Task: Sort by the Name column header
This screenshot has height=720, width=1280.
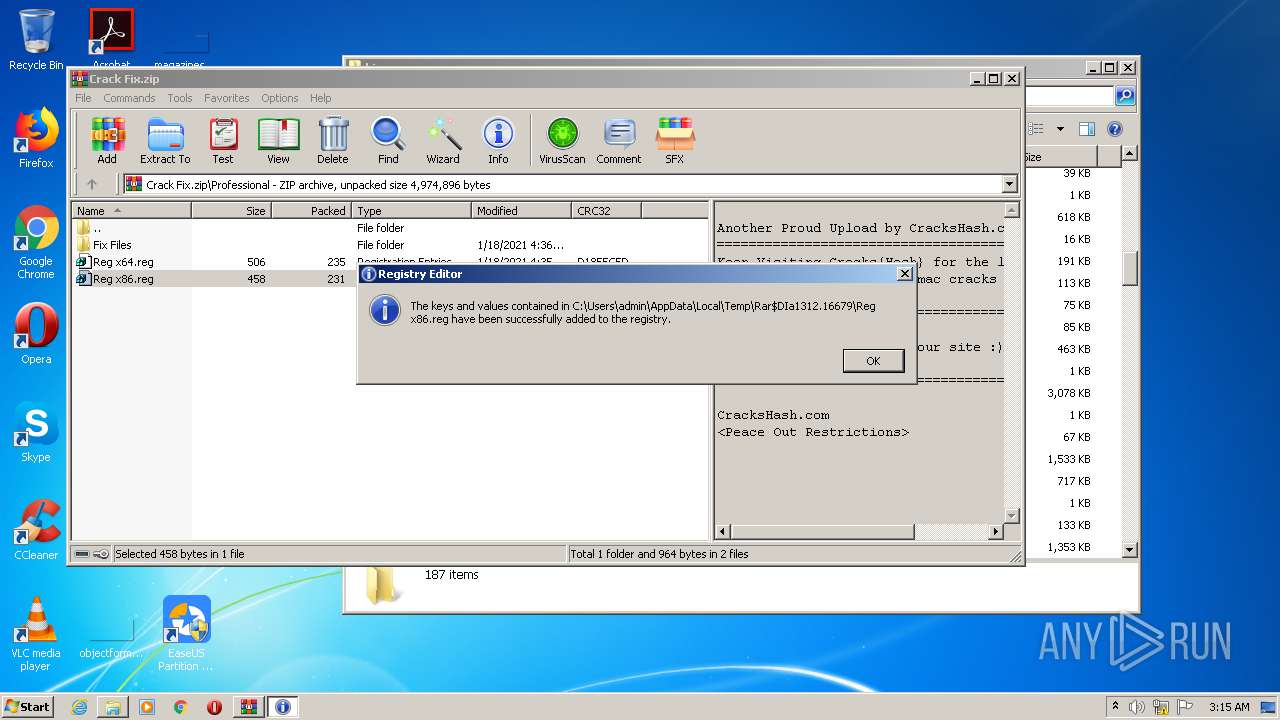Action: (x=131, y=211)
